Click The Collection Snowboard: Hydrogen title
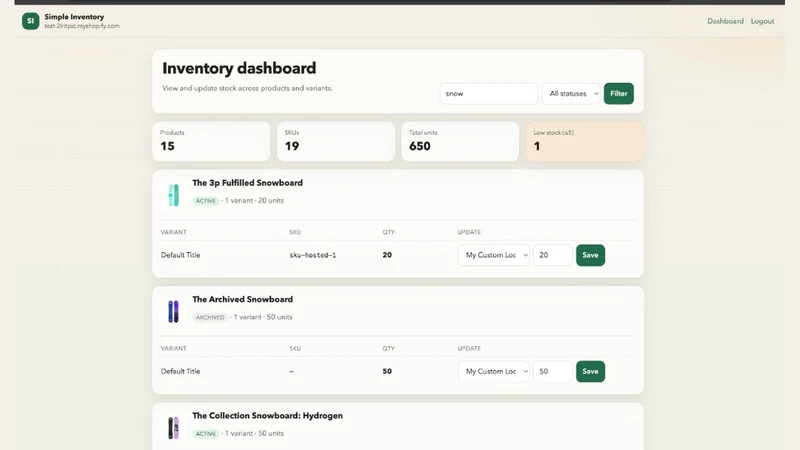Viewport: 800px width, 450px height. point(267,415)
